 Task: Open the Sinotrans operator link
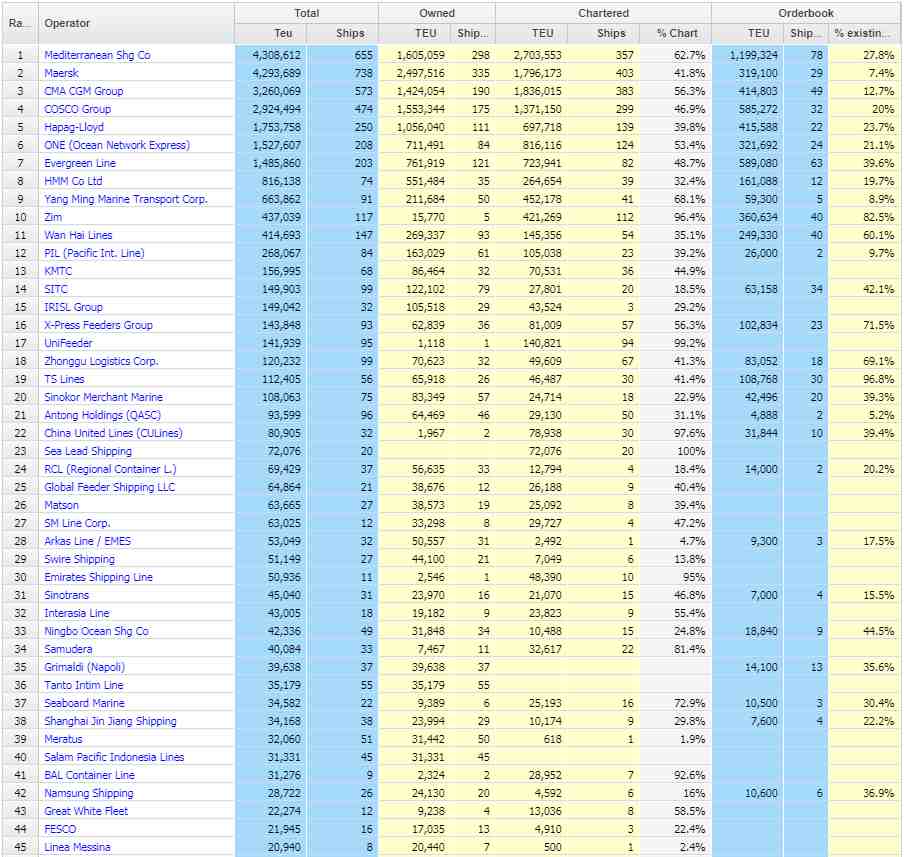[x=66, y=595]
